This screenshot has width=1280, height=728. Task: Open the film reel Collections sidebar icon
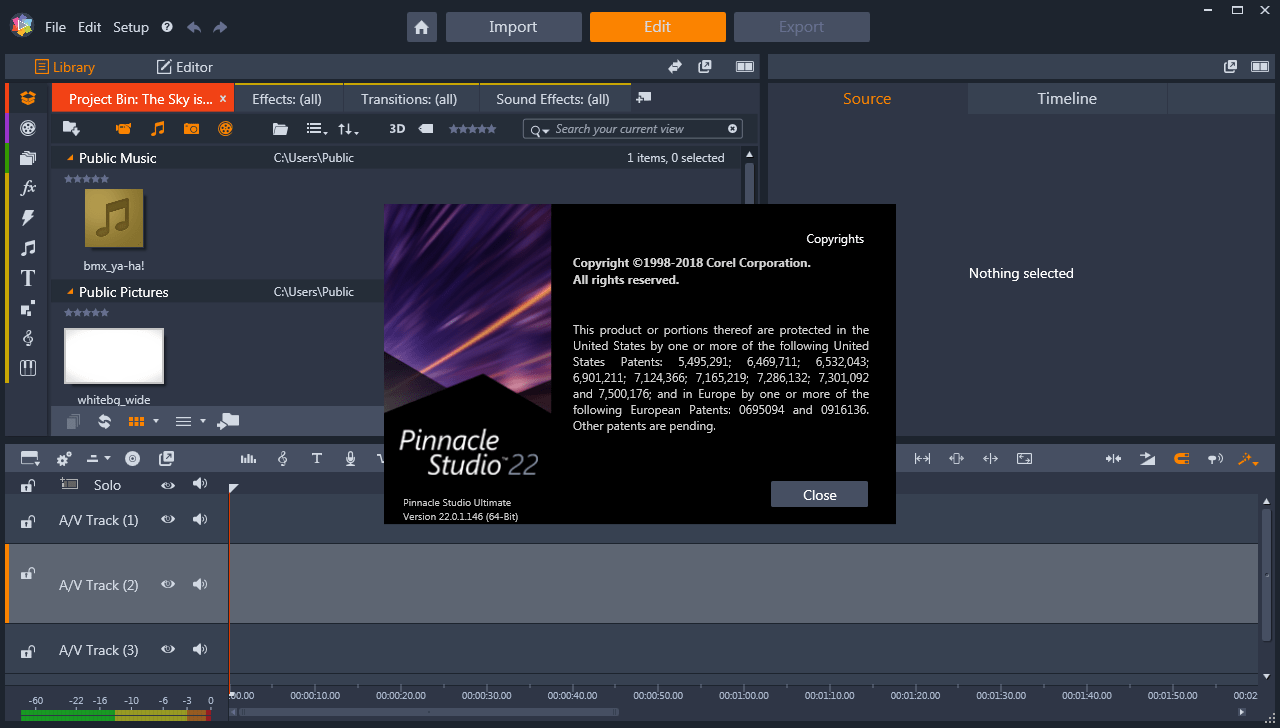click(28, 127)
